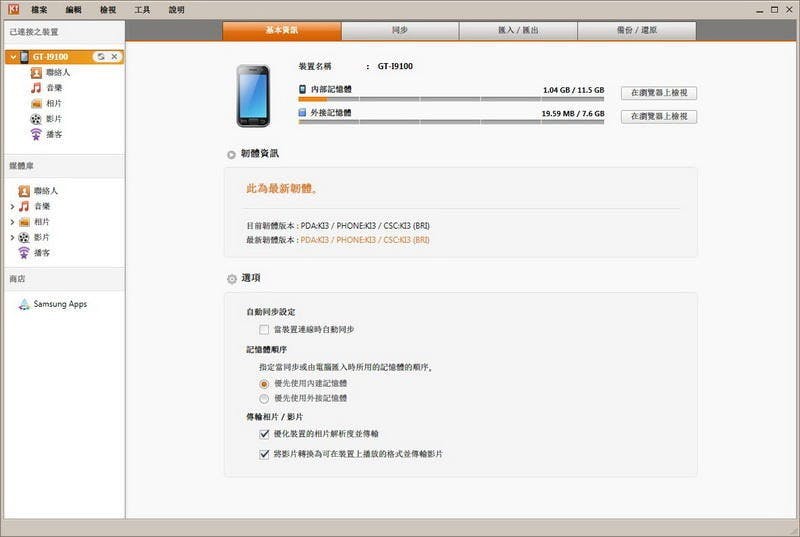
Task: Open the 編輯 menu
Action: pos(73,10)
